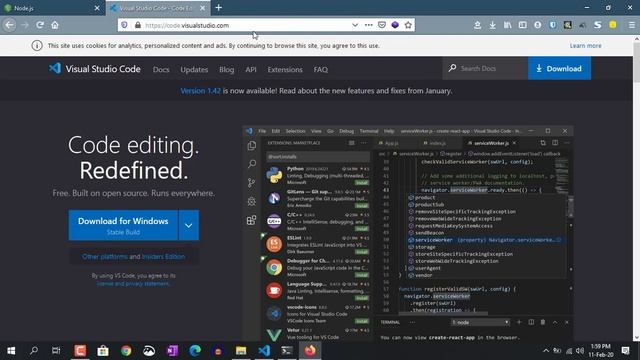Open the Firefox library icon
The width and height of the screenshot is (640, 360).
tap(507, 25)
